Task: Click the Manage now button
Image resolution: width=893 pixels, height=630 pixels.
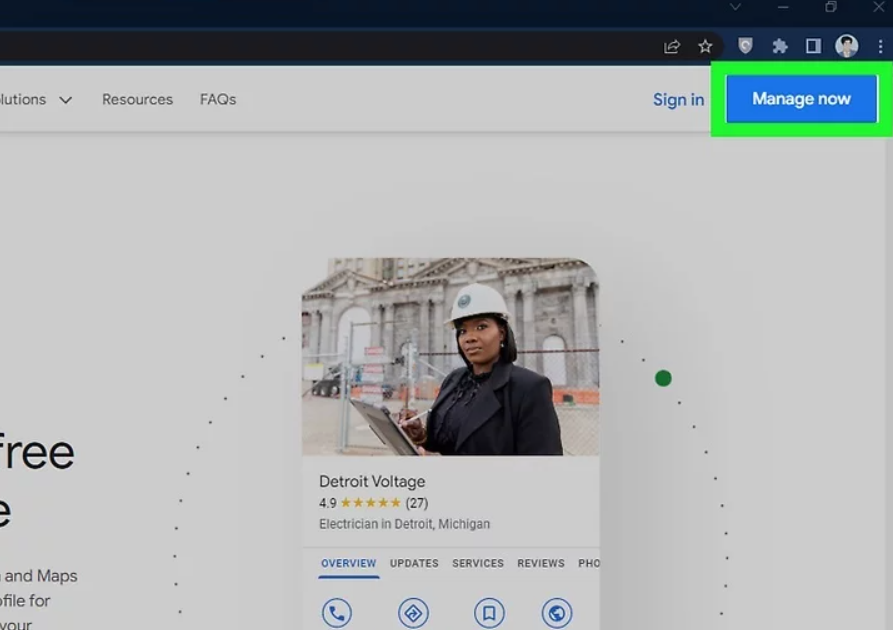Action: (x=801, y=99)
